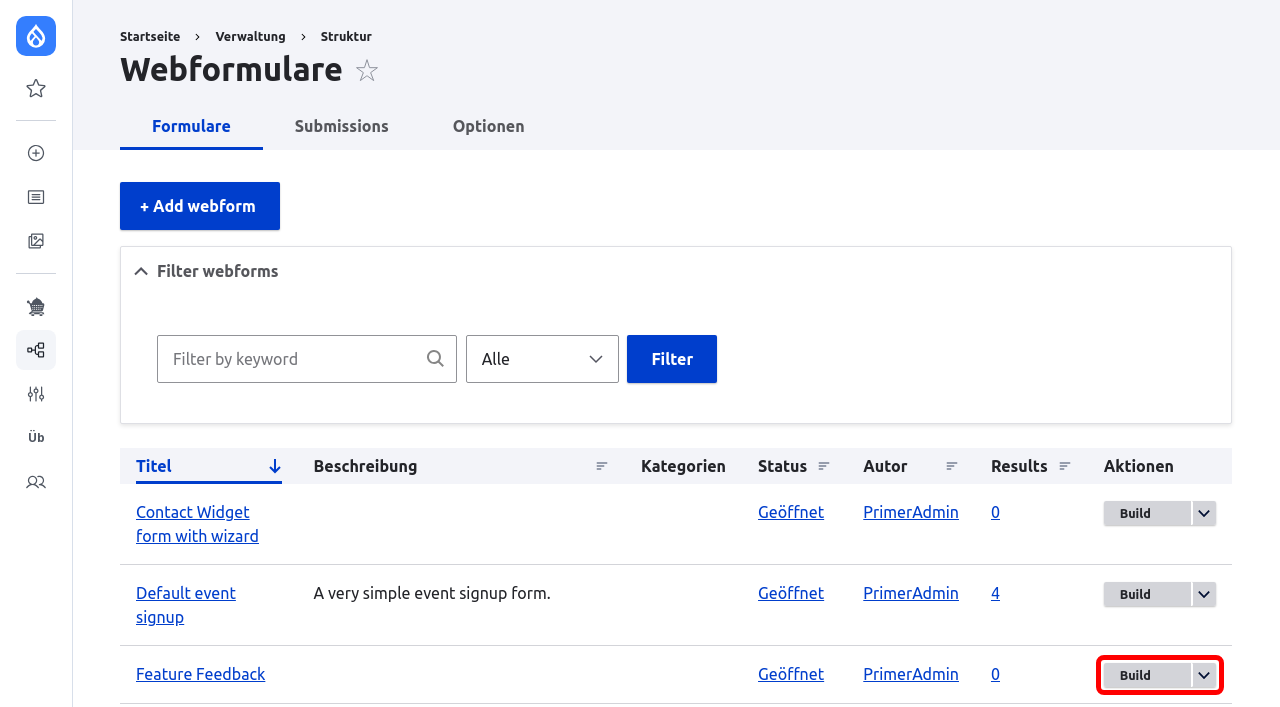Open the Commerce cart icon in sidebar
The image size is (1280, 707).
coord(36,306)
